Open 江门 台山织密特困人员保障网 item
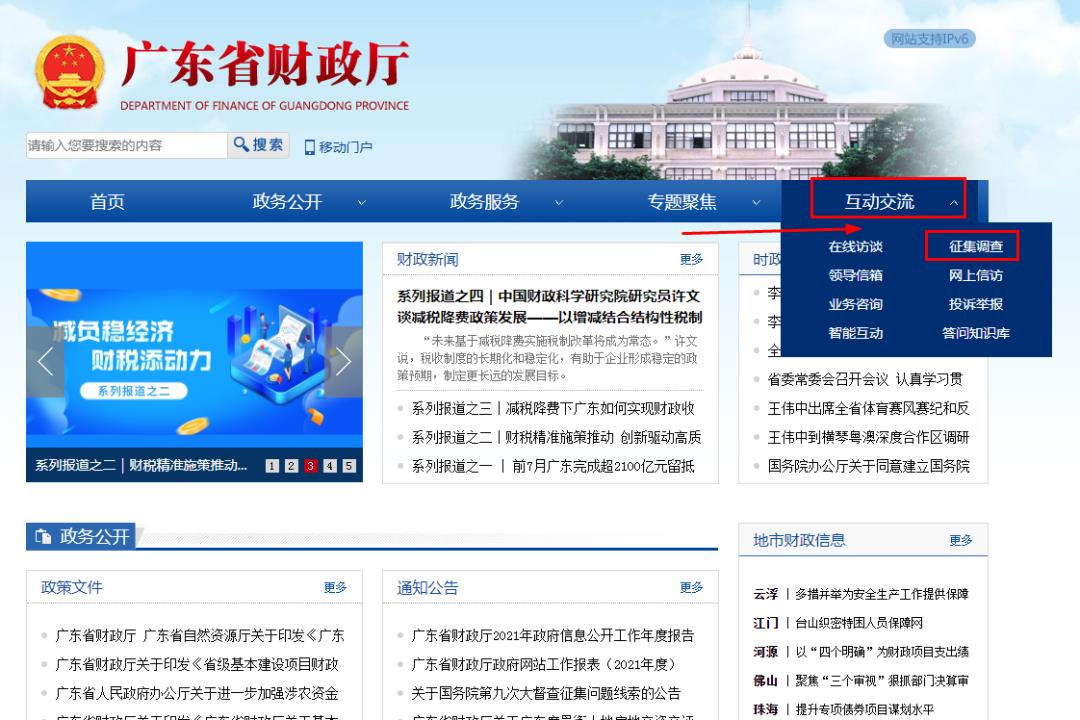 coord(838,623)
